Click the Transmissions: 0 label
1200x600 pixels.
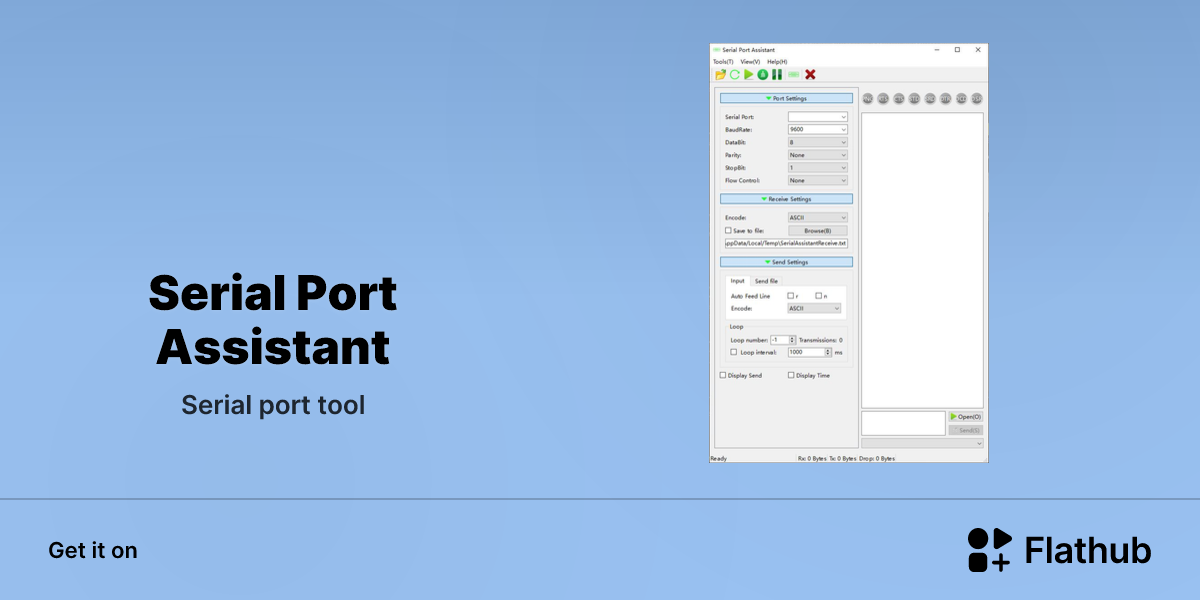(x=820, y=340)
